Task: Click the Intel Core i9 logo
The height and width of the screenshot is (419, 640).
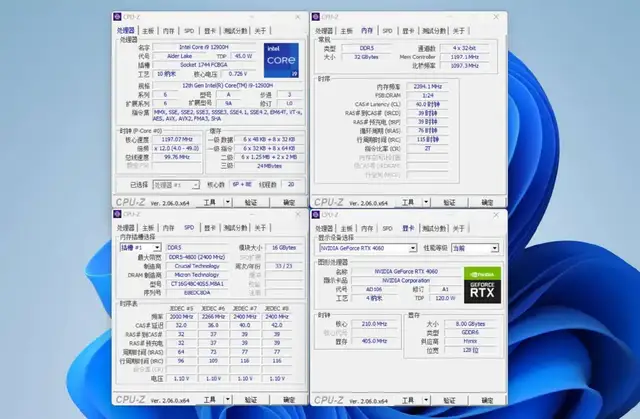Action: tap(281, 60)
